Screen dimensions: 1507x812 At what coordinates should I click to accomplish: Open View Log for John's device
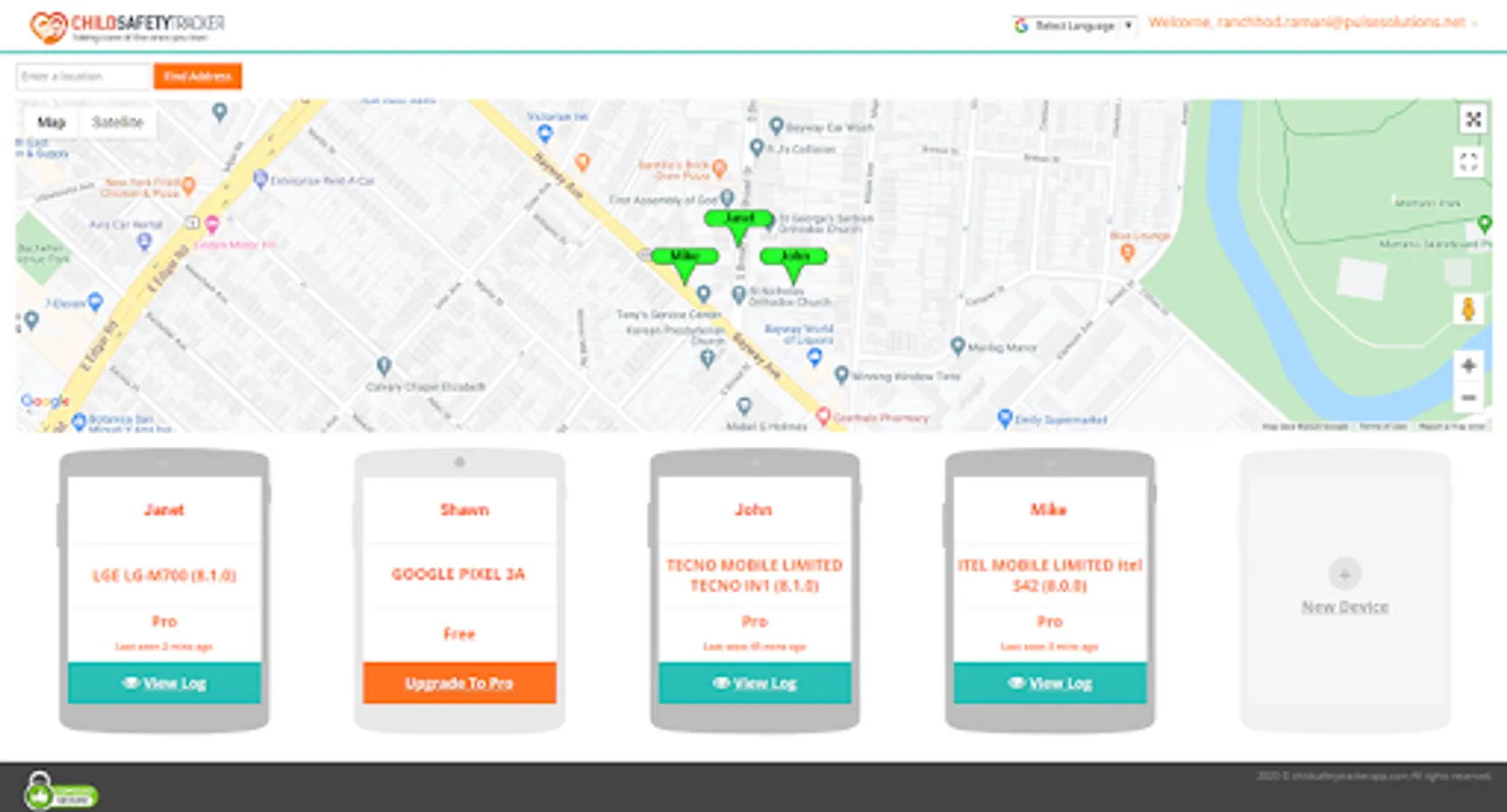(754, 683)
